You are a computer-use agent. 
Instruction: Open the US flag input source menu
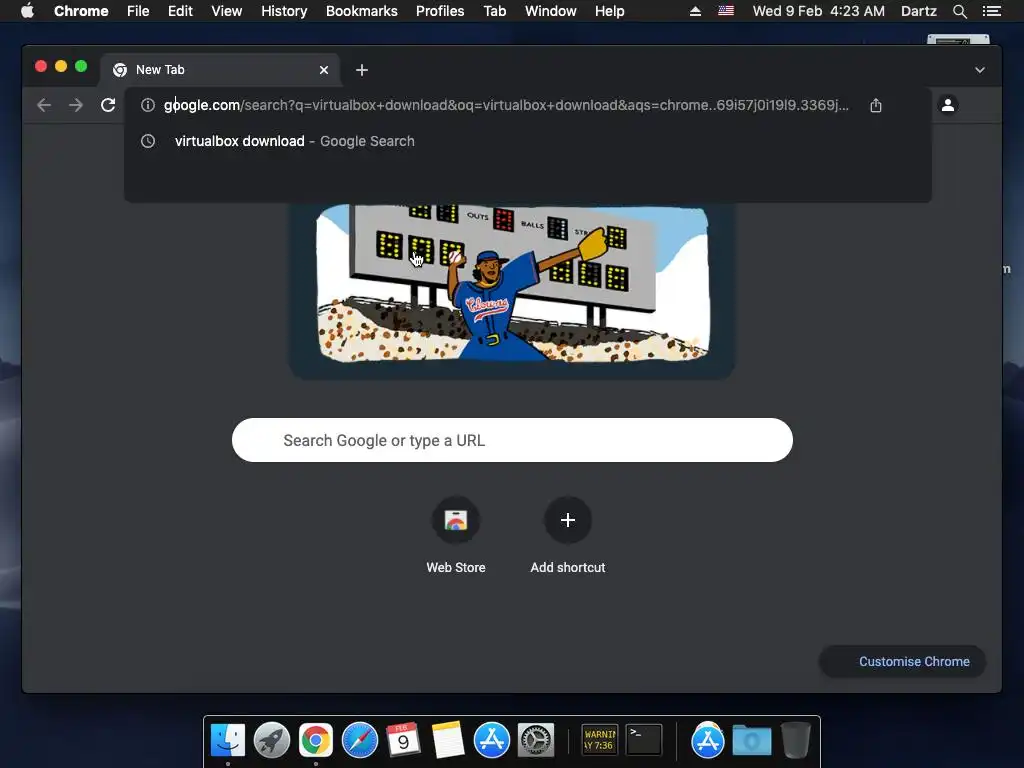click(726, 11)
